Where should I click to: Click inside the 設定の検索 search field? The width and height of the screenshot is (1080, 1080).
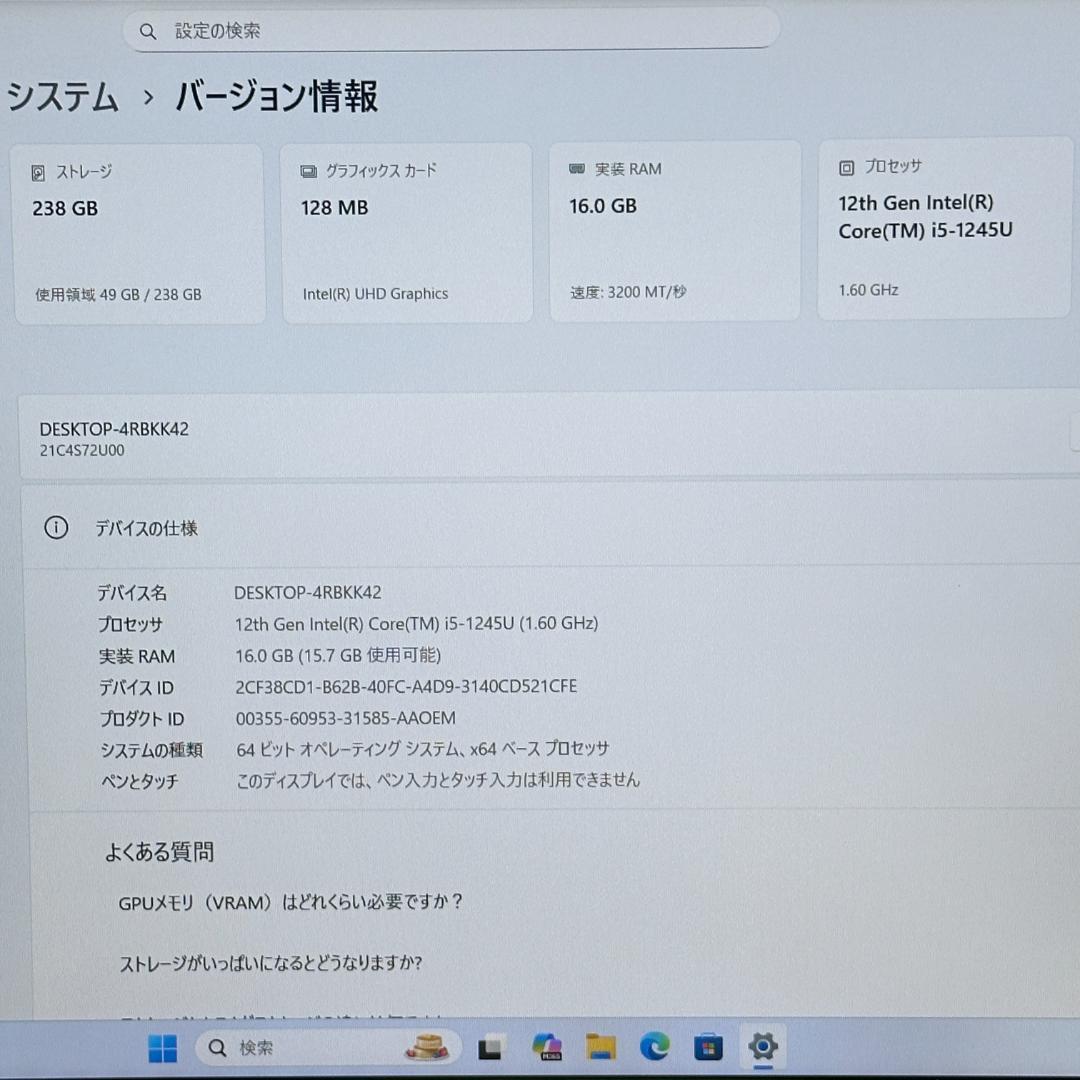400,31
